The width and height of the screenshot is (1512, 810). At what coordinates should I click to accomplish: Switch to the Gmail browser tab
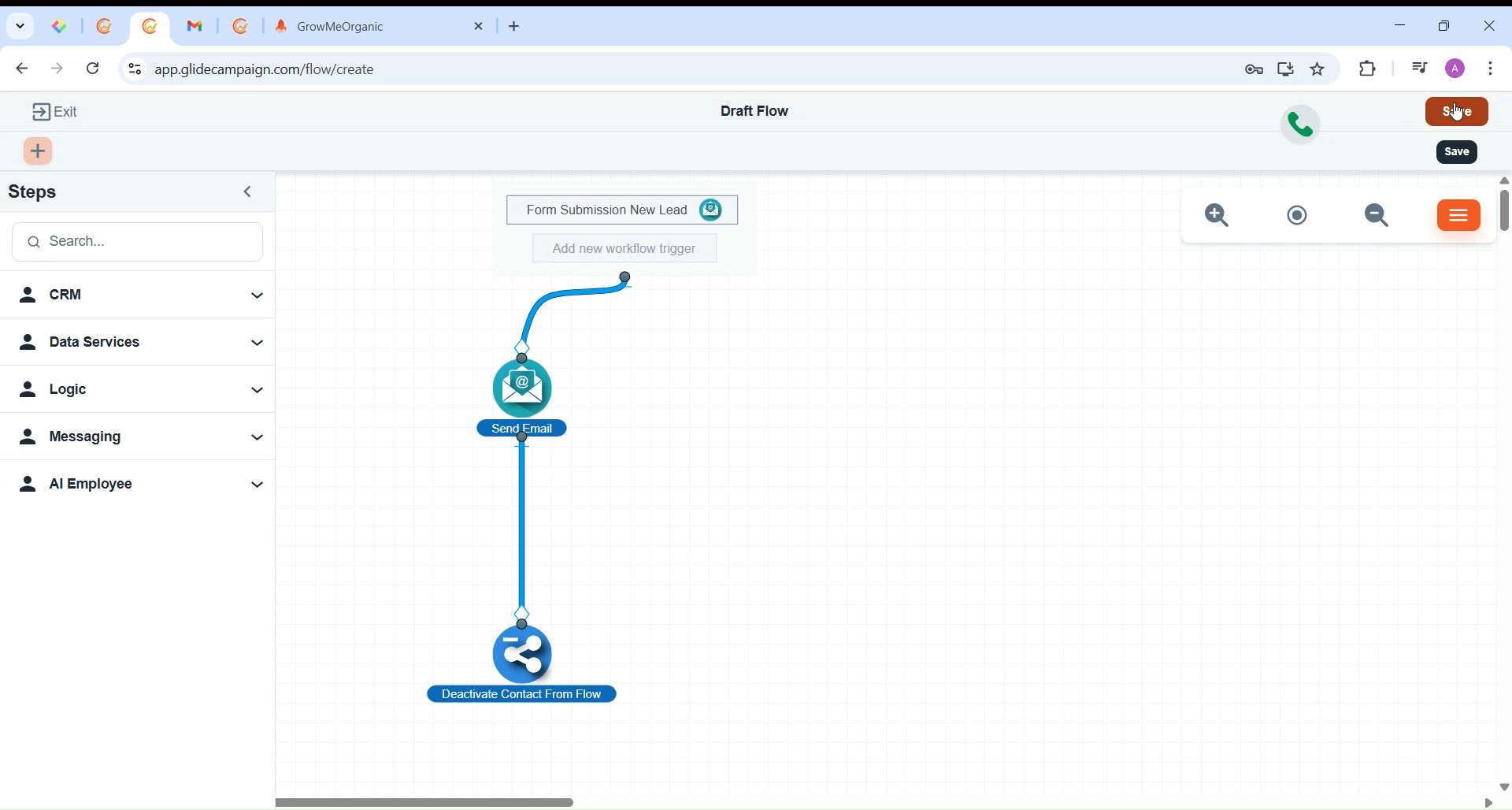(x=195, y=27)
